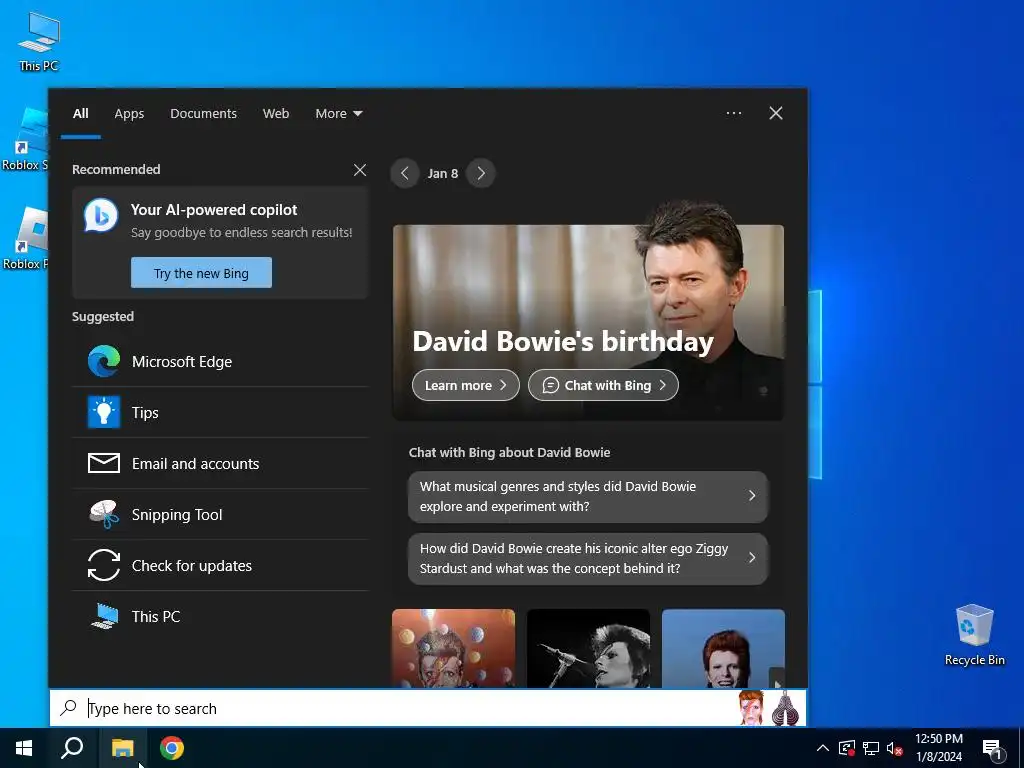The image size is (1024, 768).
Task: Open the Tips app suggestion
Action: 220,412
